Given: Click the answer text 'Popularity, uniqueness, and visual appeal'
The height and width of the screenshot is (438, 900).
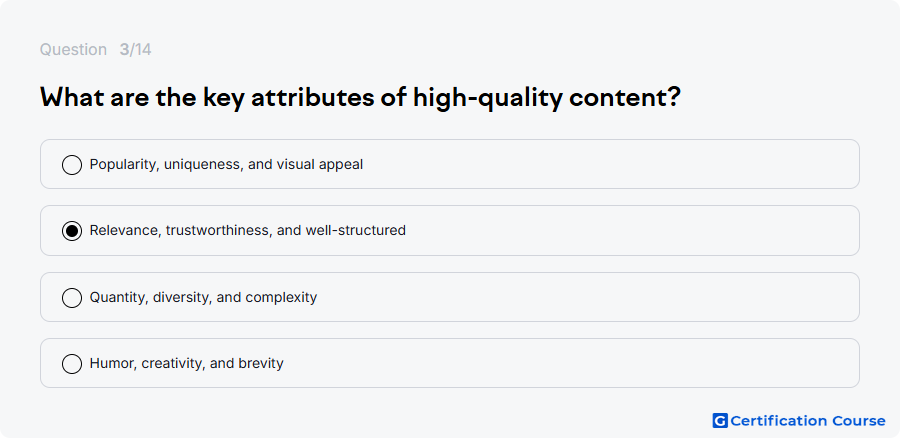Looking at the screenshot, I should tap(226, 165).
